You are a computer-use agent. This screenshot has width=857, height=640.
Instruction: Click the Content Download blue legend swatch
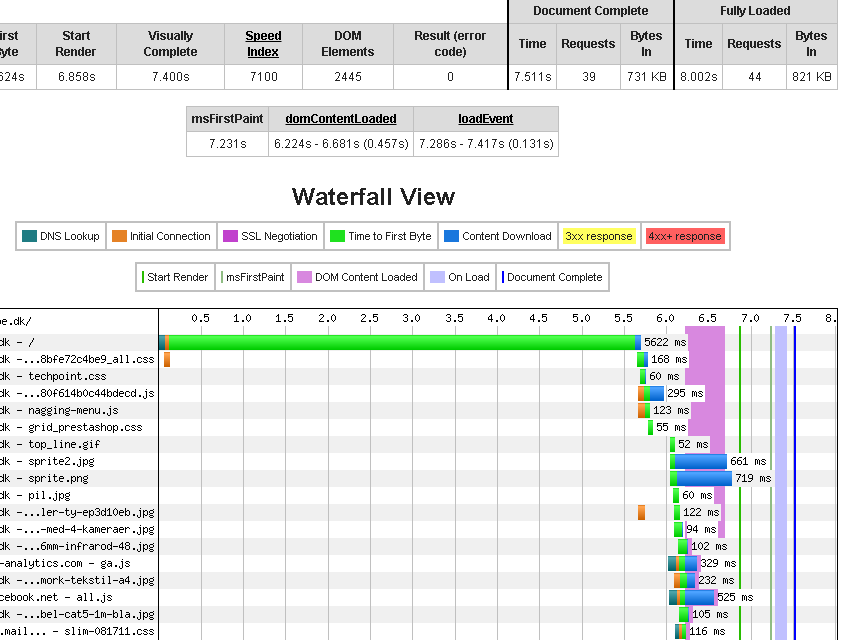coord(451,236)
